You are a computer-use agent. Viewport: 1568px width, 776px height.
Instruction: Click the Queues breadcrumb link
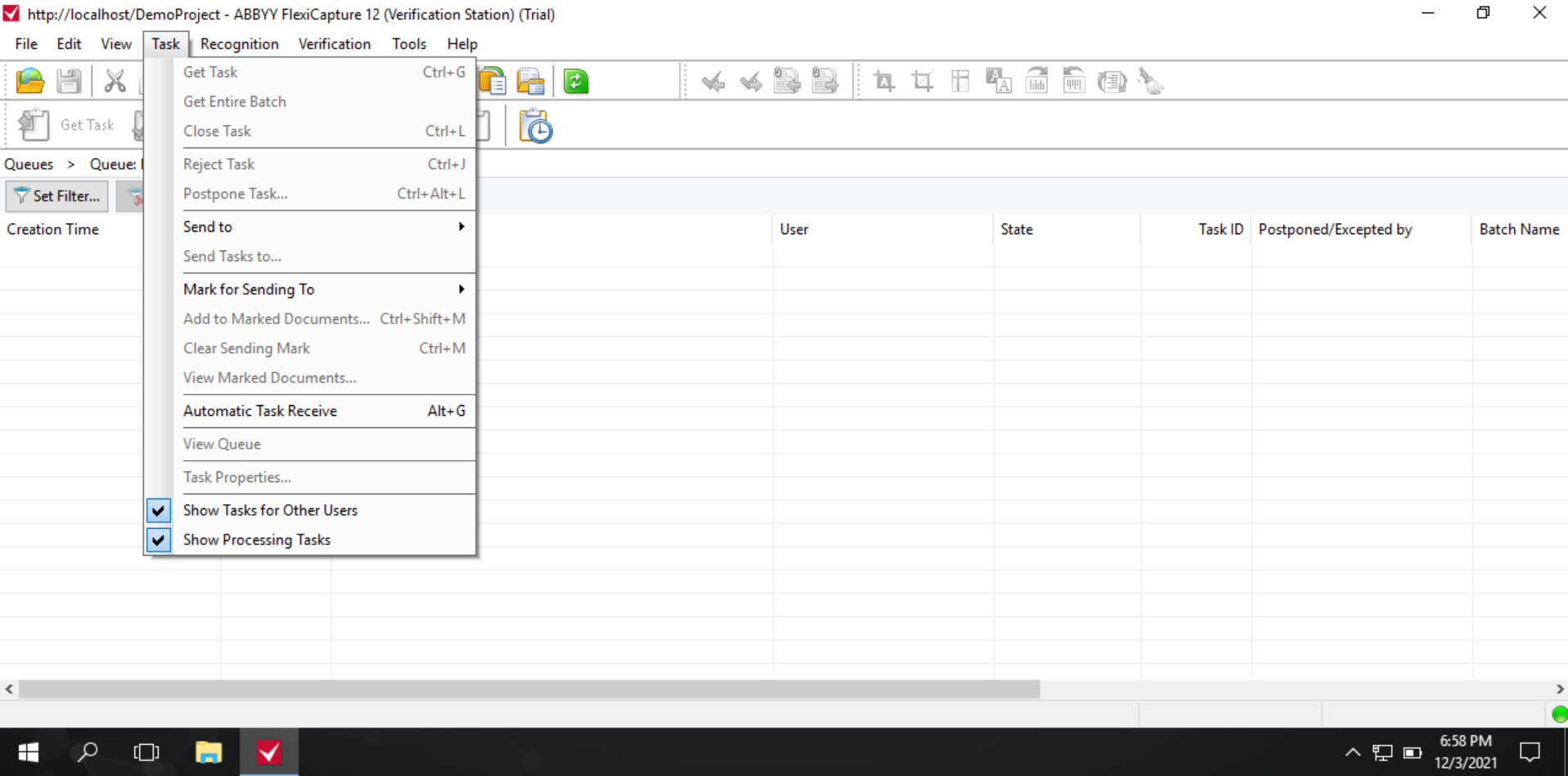(29, 164)
